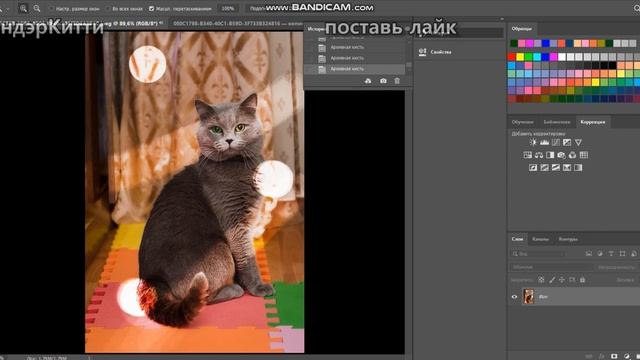Switch to the Слои layers tab
This screenshot has height=360, width=640.
(x=517, y=239)
